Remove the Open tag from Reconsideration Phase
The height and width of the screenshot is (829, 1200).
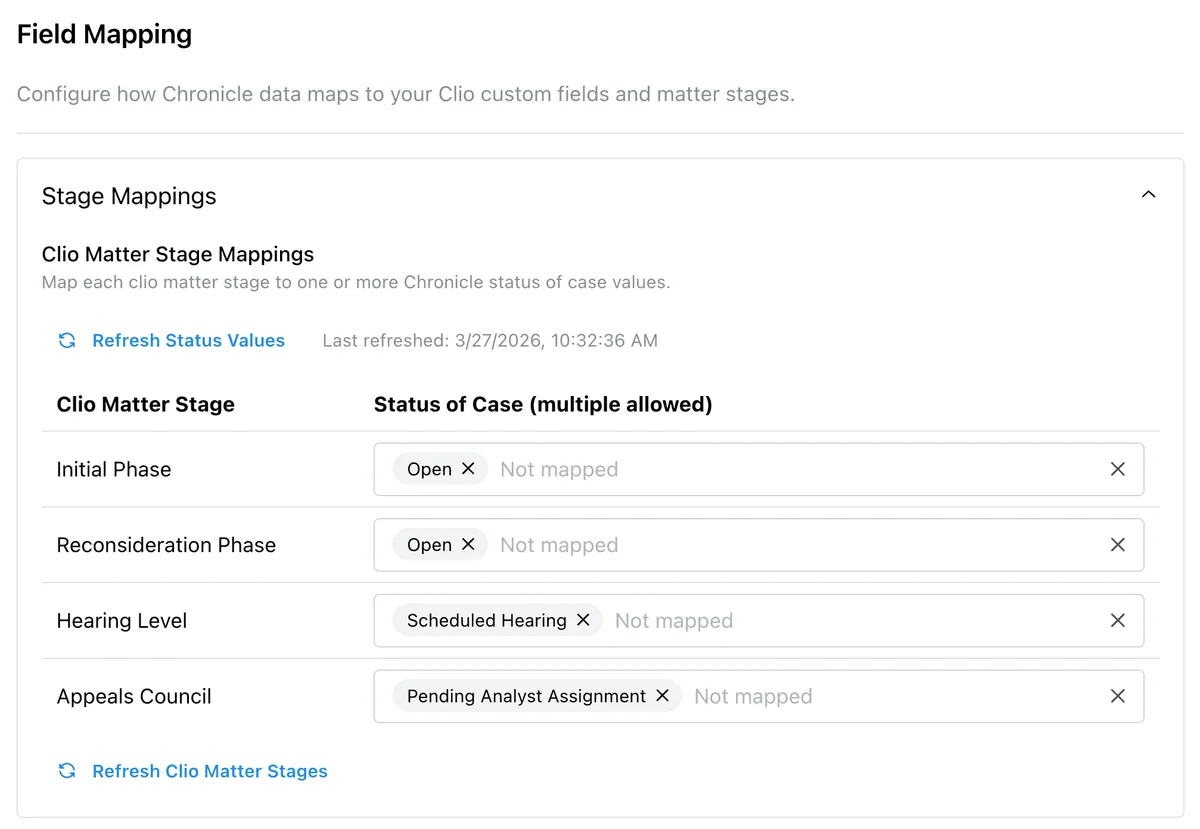(467, 545)
